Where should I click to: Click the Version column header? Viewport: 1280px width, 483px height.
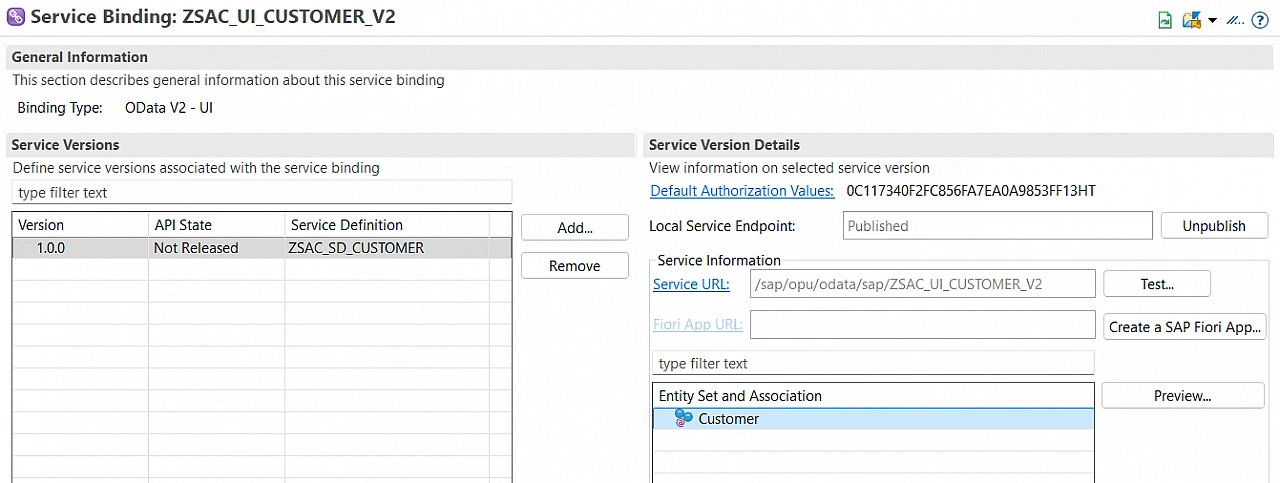(x=81, y=225)
